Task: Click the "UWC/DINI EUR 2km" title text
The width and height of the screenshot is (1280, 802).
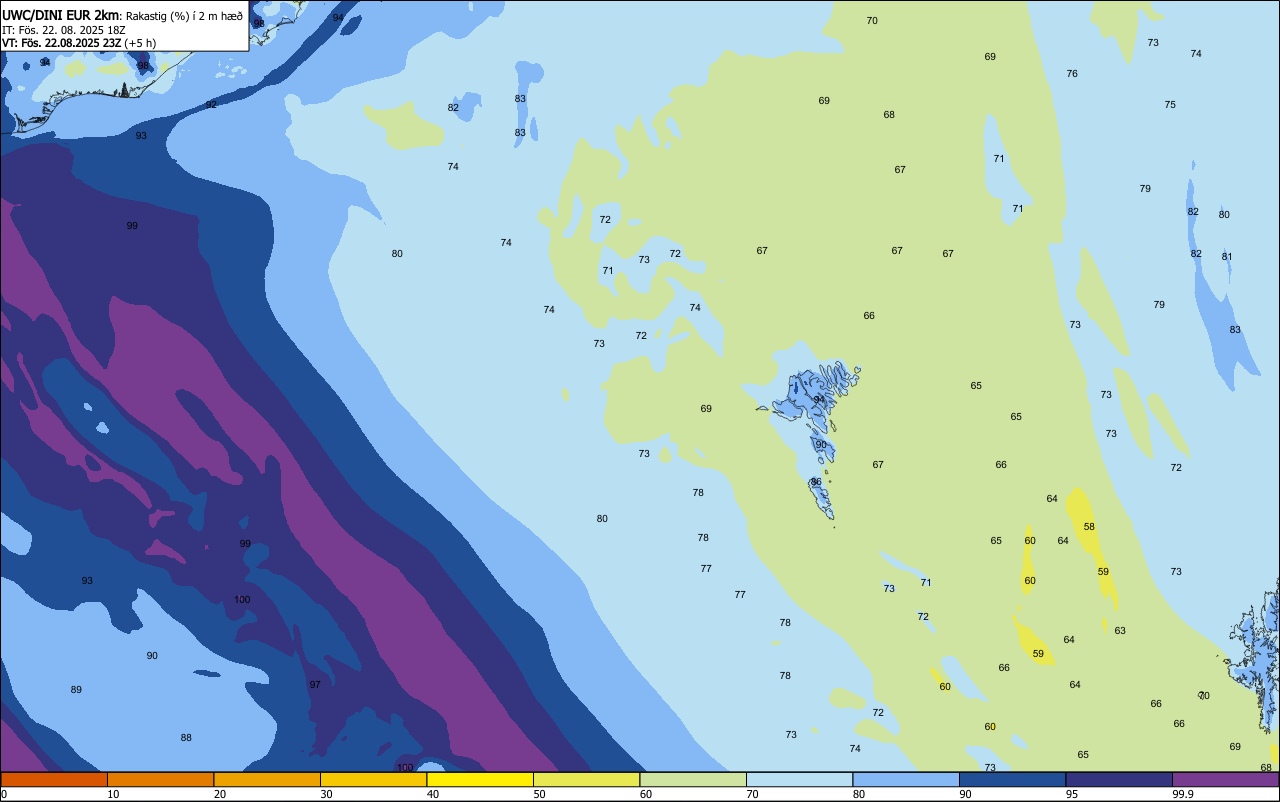Action: 60,15
